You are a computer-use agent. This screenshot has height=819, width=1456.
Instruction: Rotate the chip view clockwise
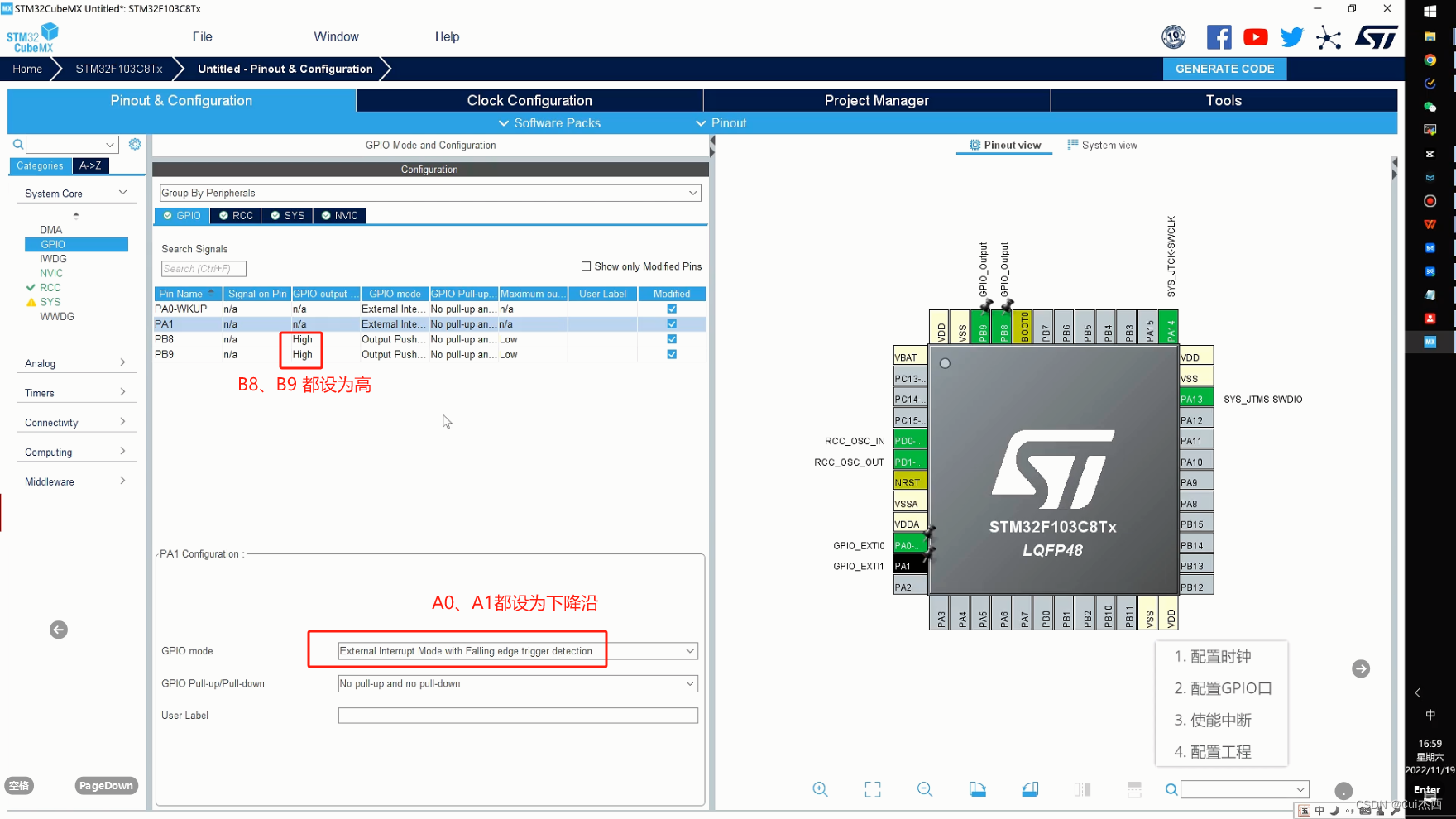pos(978,789)
